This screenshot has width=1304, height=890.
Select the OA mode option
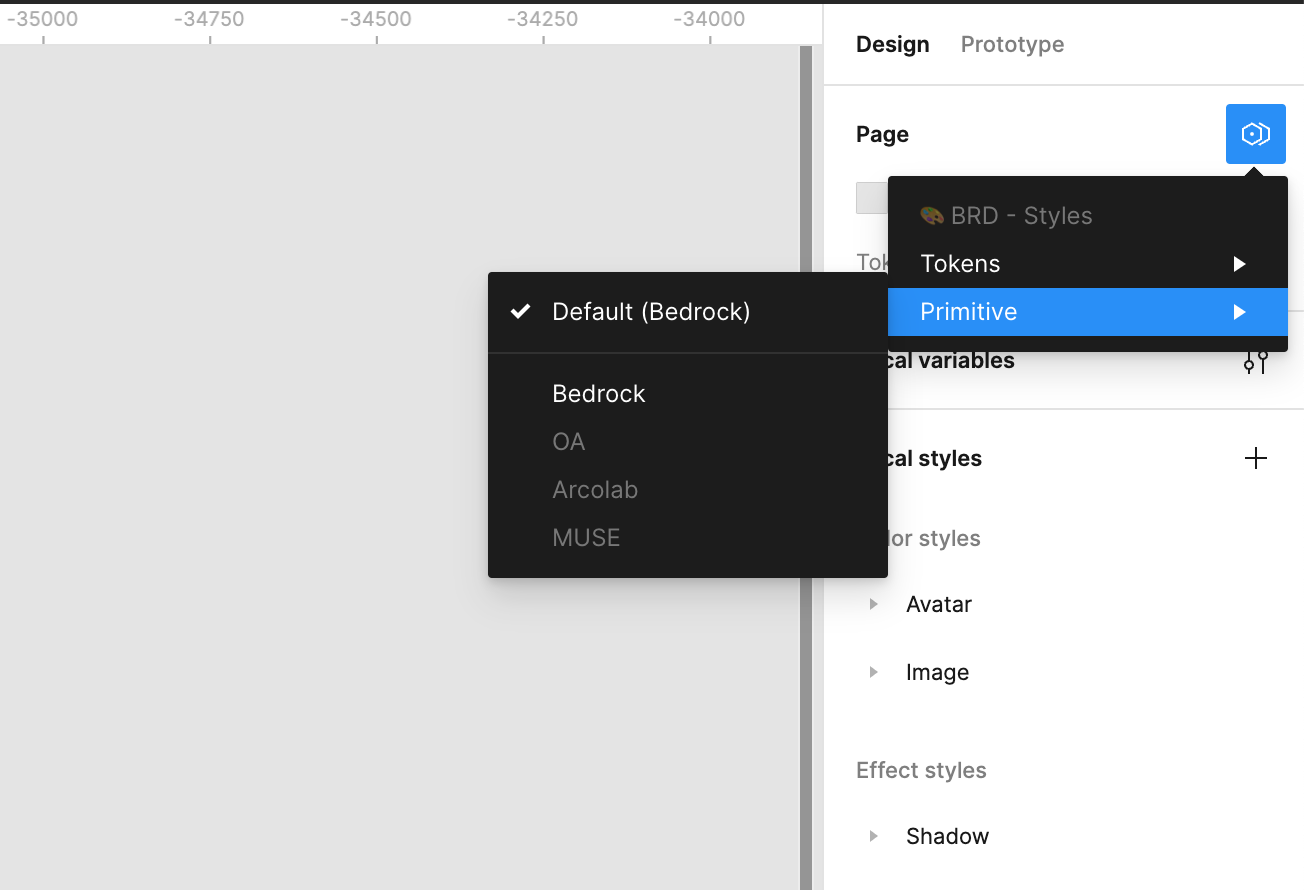click(687, 442)
